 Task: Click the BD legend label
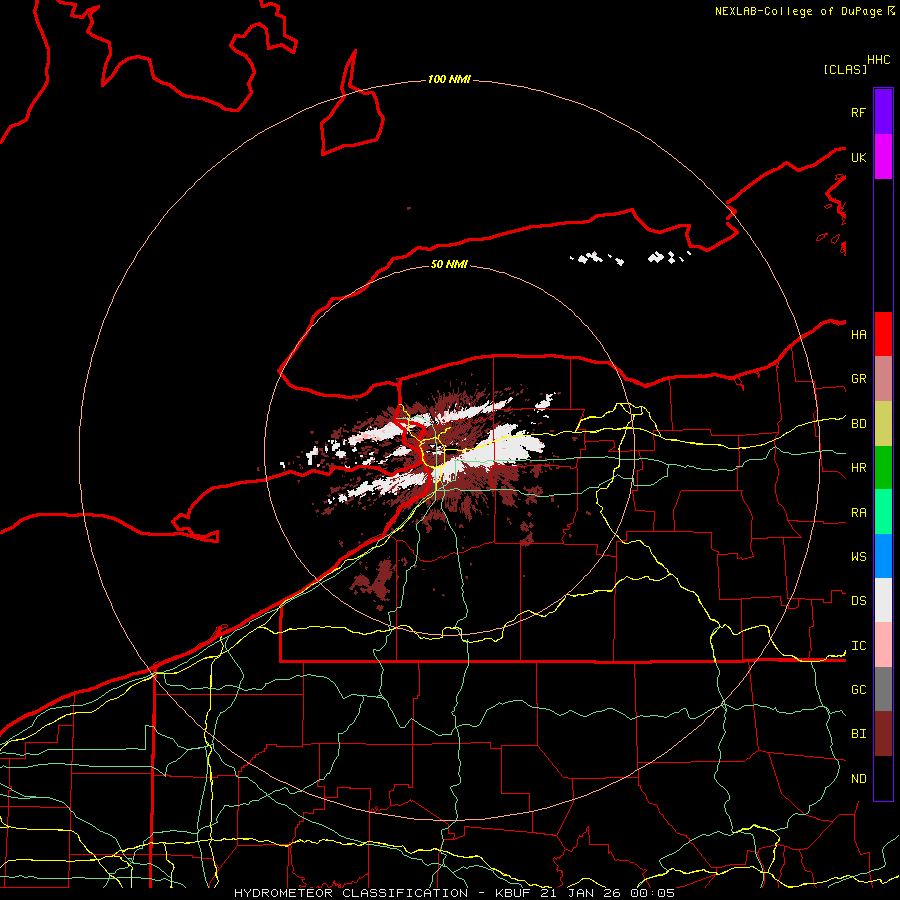click(x=858, y=424)
